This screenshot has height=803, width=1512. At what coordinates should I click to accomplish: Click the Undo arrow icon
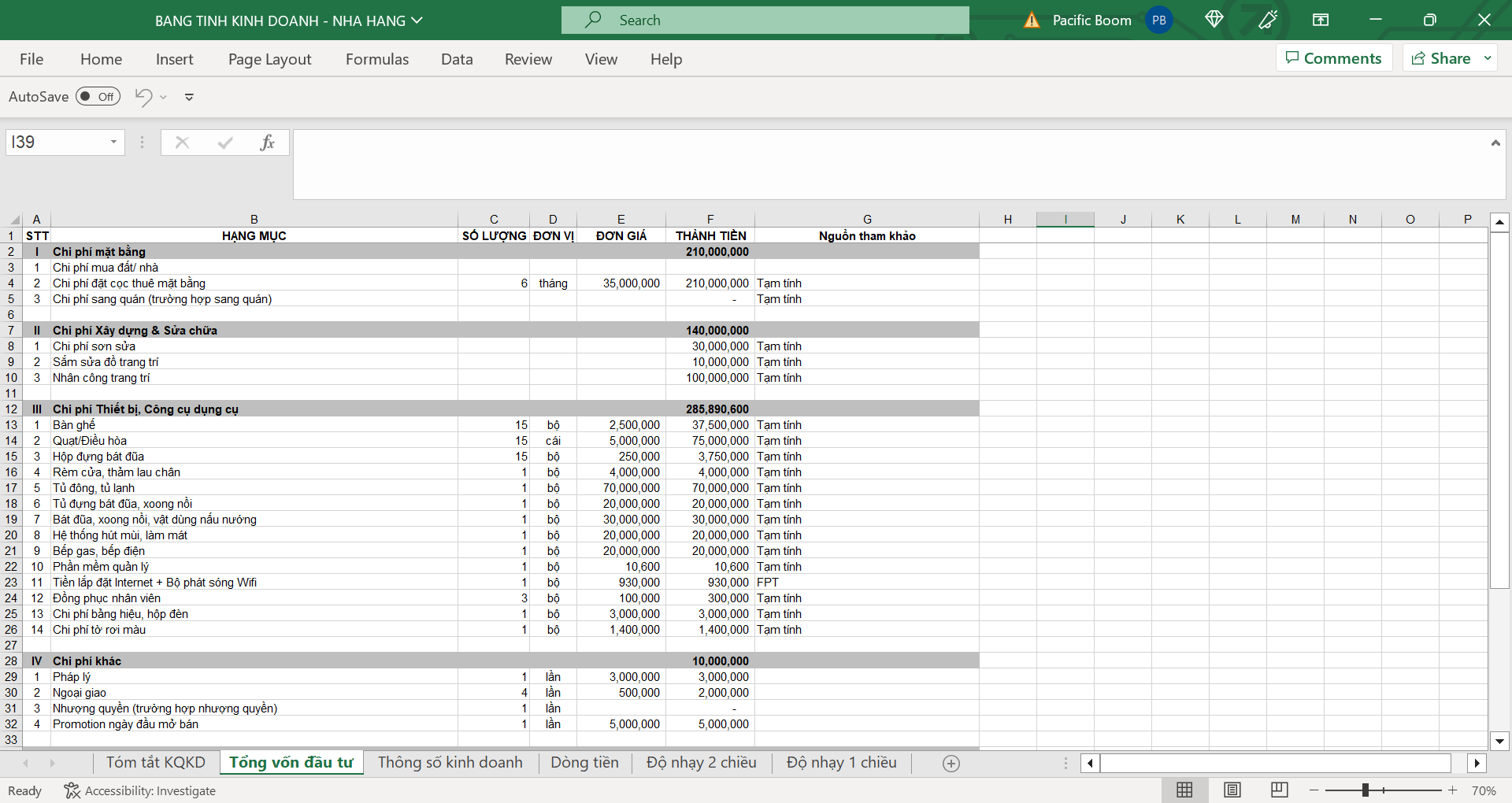click(143, 97)
